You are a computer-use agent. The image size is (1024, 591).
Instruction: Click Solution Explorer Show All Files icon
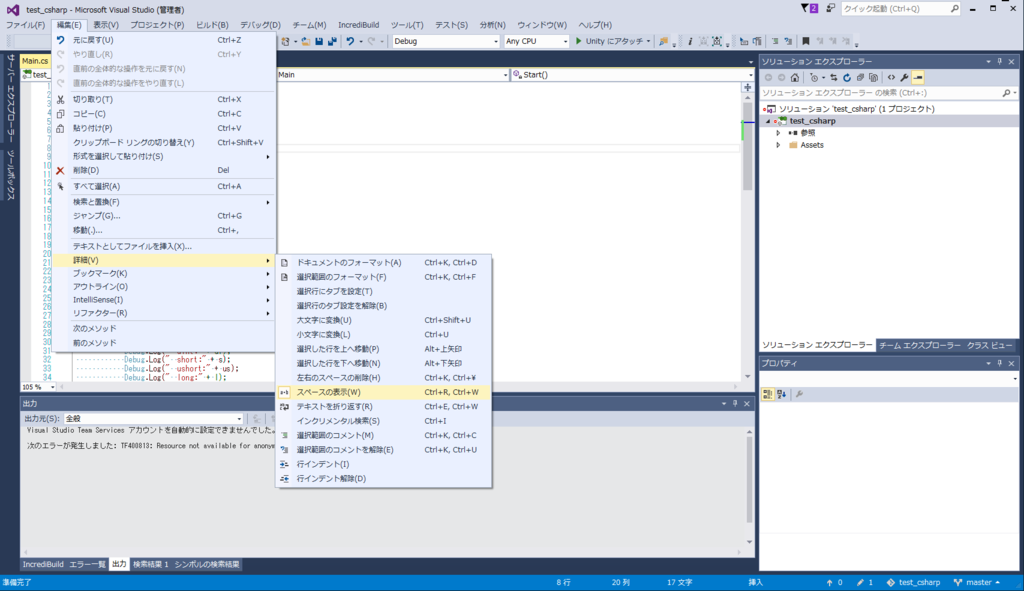874,78
